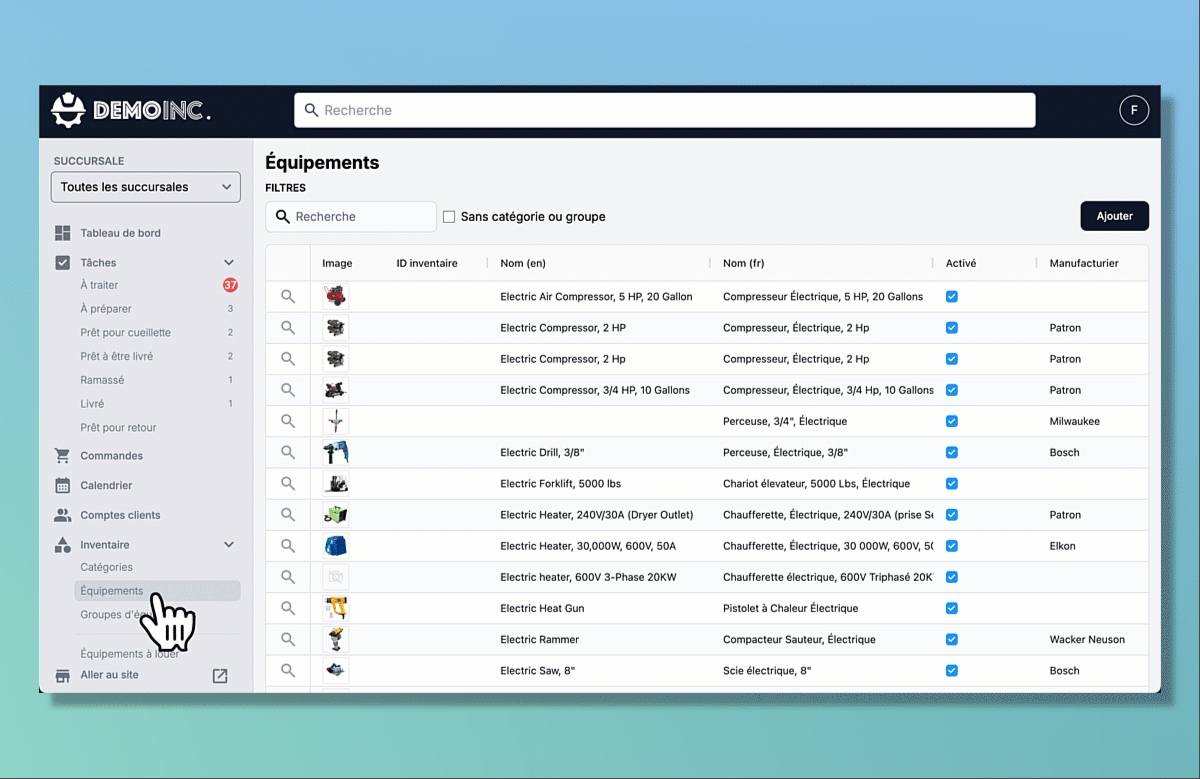The image size is (1200, 779).
Task: Enable Sans catégorie ou groupe checkbox
Action: [449, 217]
